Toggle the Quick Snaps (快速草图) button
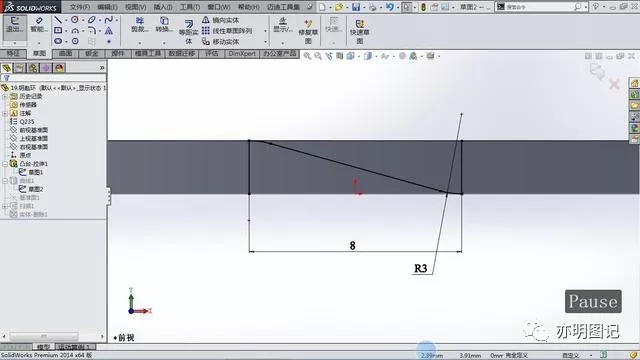The height and width of the screenshot is (360, 640). [360, 31]
